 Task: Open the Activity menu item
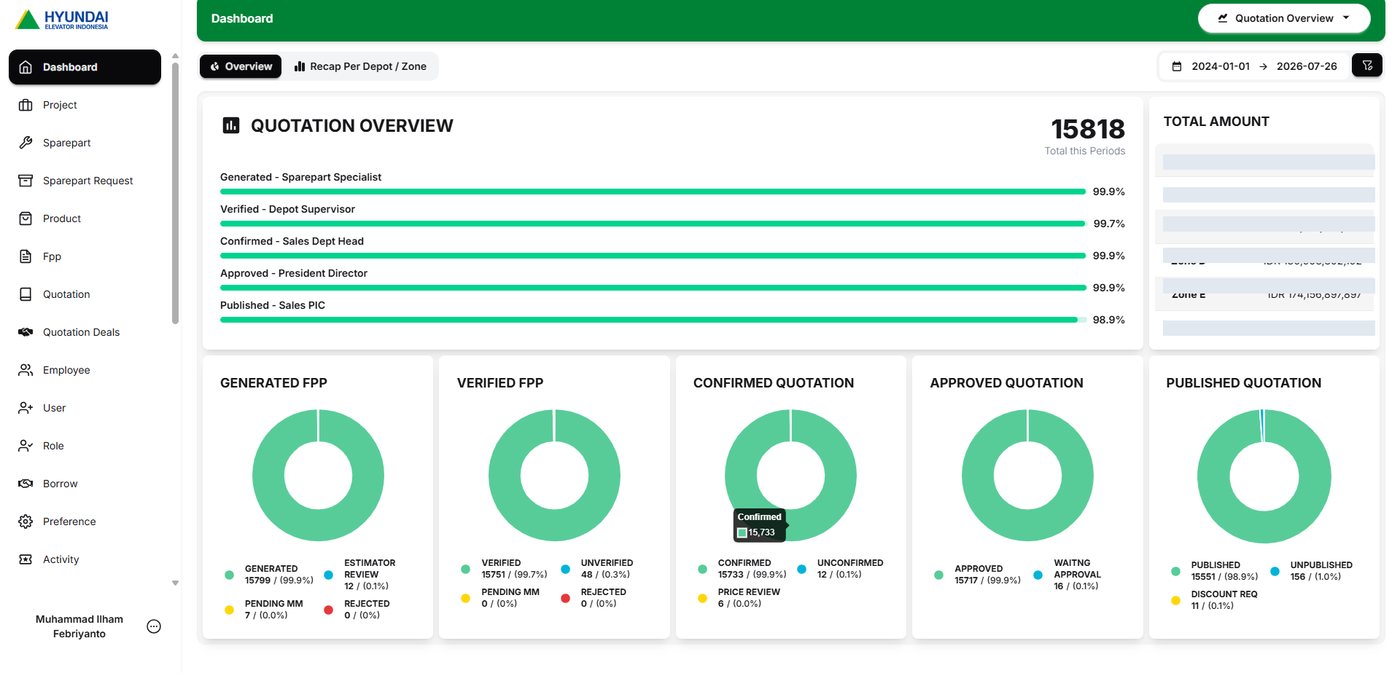tap(85, 560)
